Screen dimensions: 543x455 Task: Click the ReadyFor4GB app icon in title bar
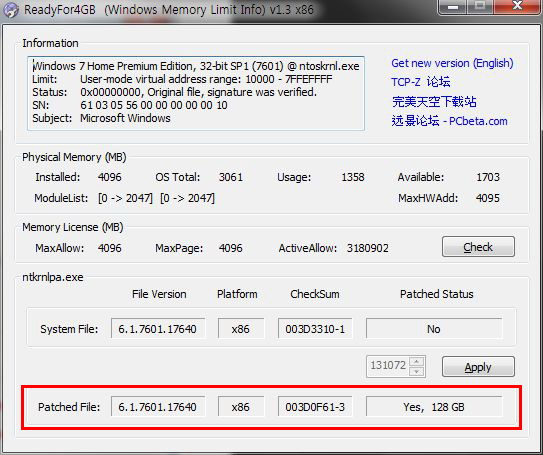click(10, 9)
